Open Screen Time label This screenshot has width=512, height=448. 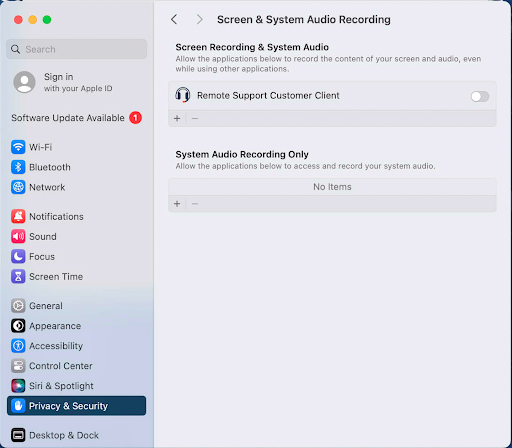56,276
